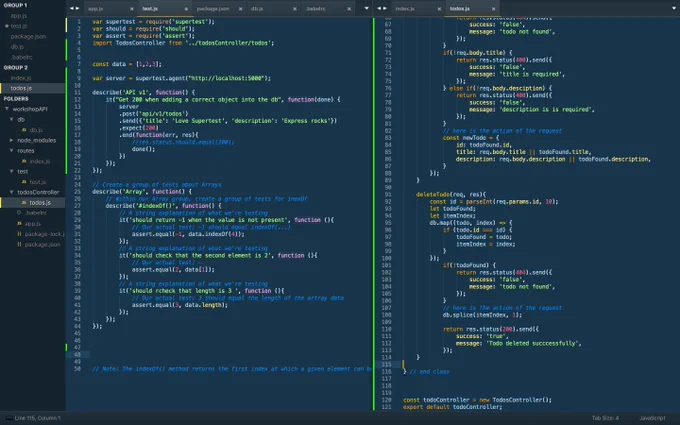Open the panel switcher icon in status bar
The width and height of the screenshot is (680, 425).
(9, 418)
